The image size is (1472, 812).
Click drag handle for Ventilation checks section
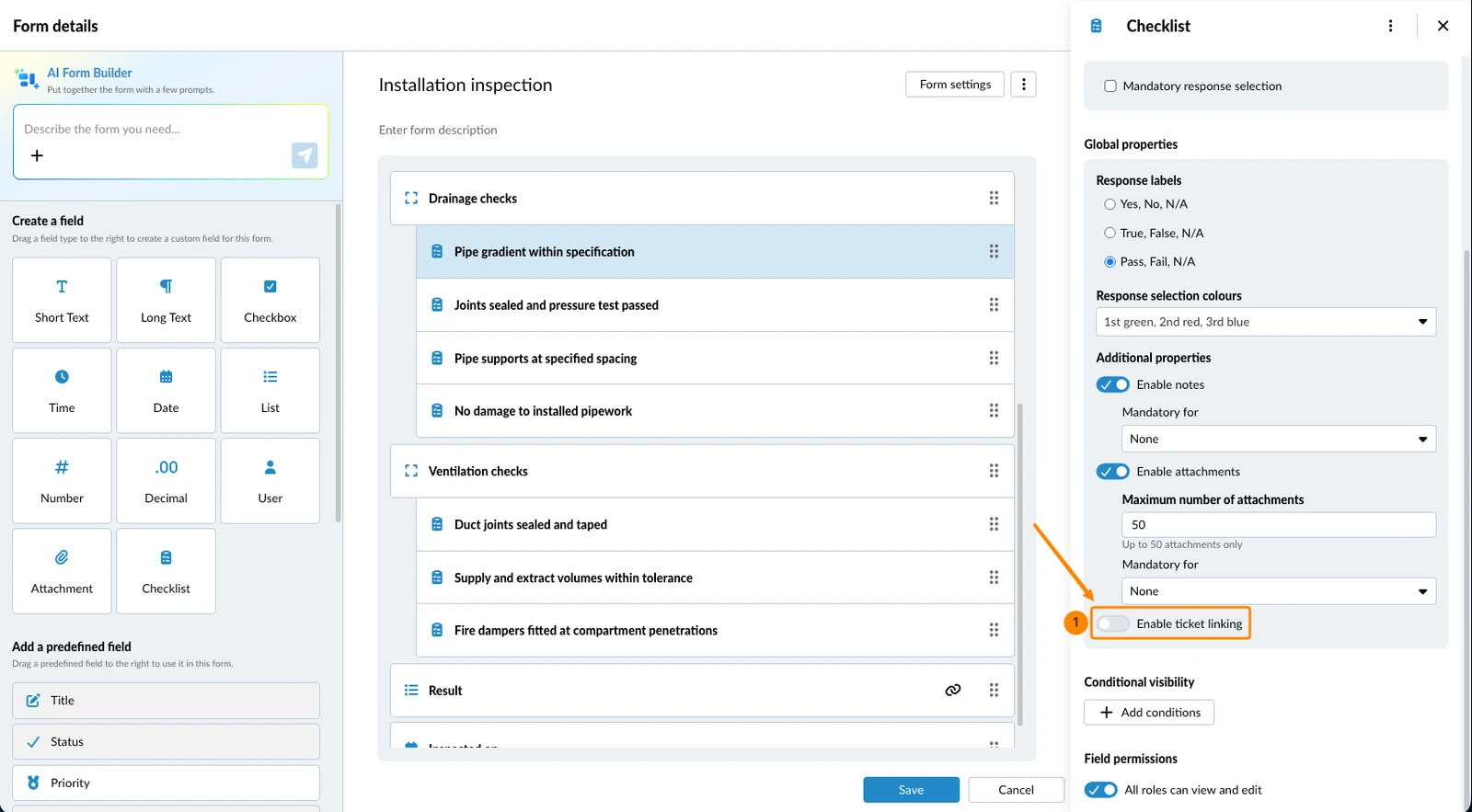(994, 471)
